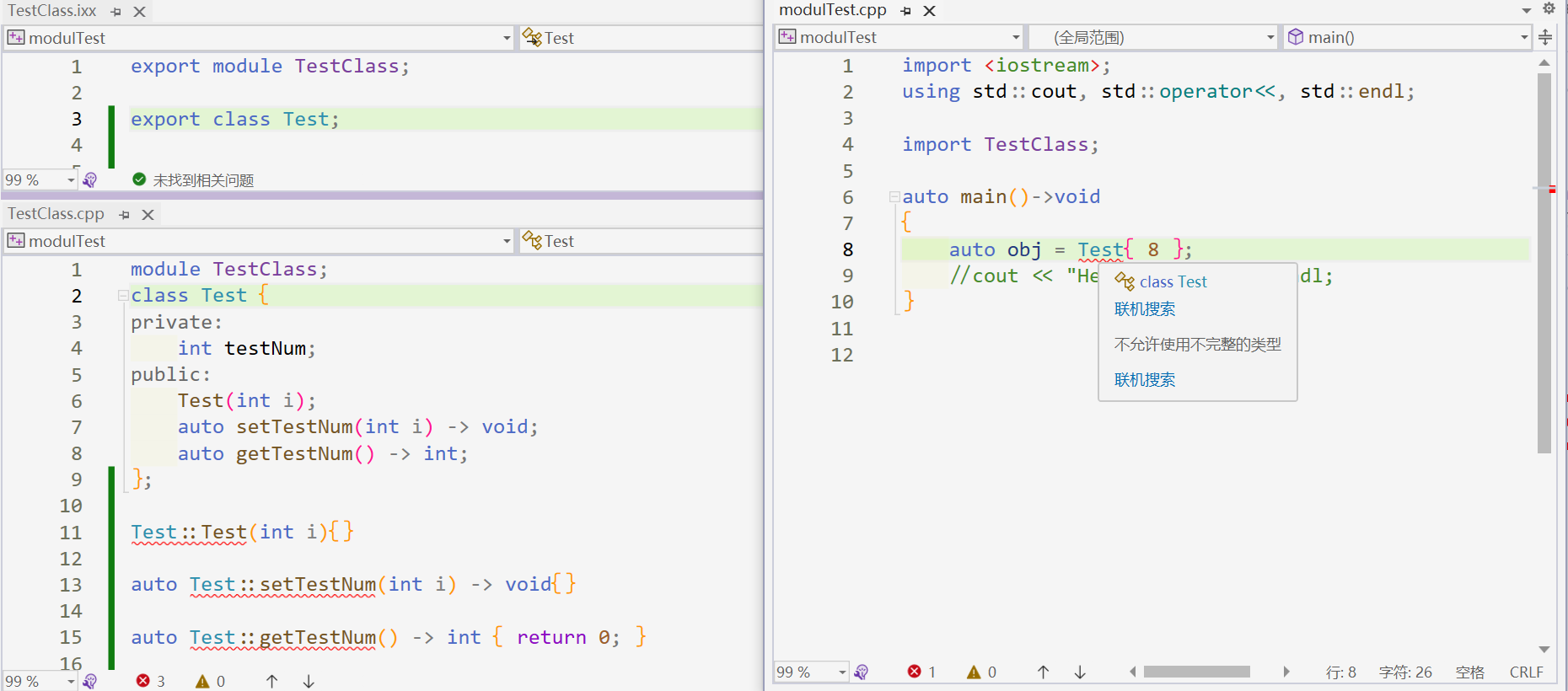Click code cleanup icon in modulTest.cpp pane
The image size is (1568, 691).
click(861, 672)
